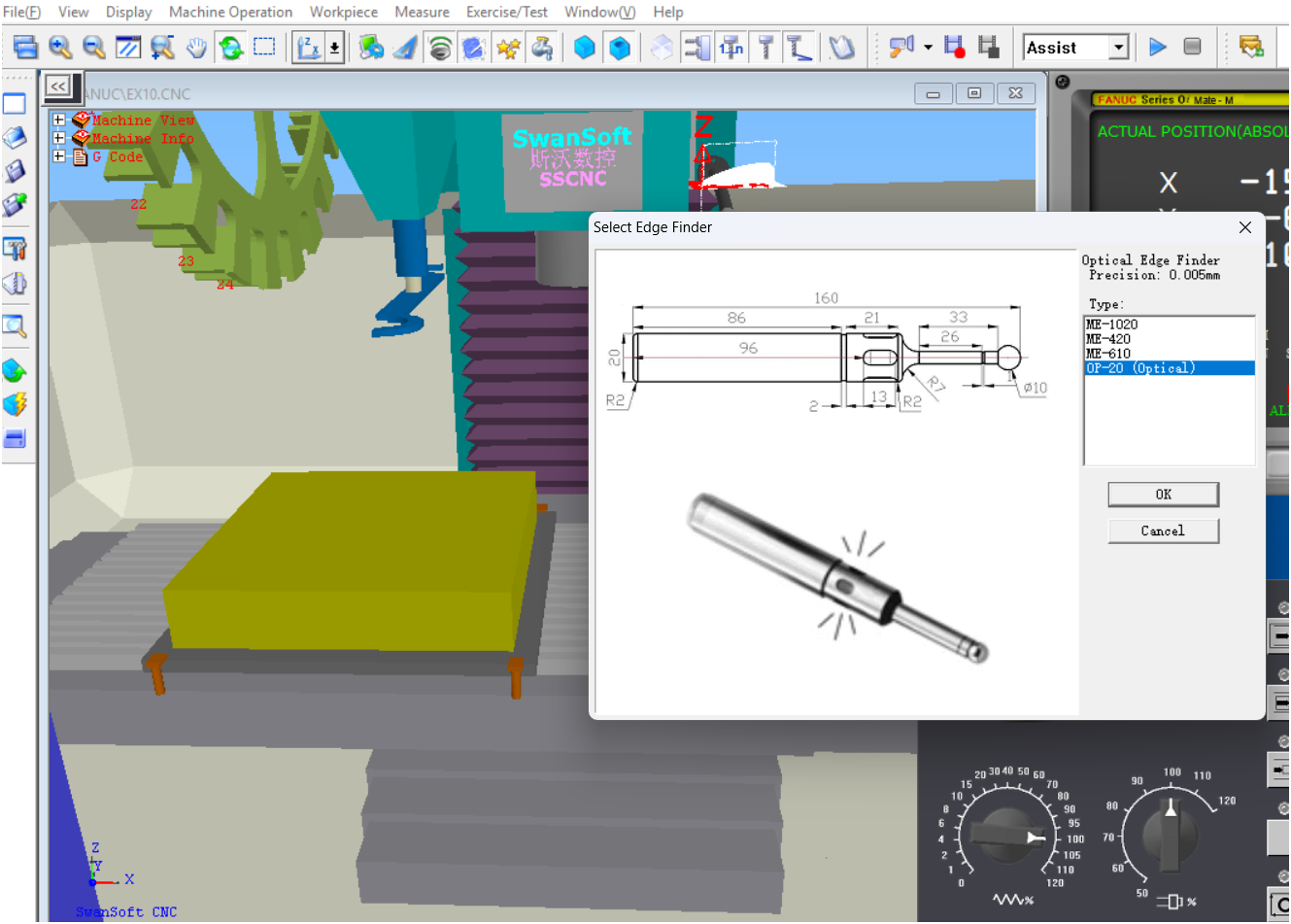The width and height of the screenshot is (1291, 924).
Task: Select the pan hand tool
Action: tap(196, 47)
